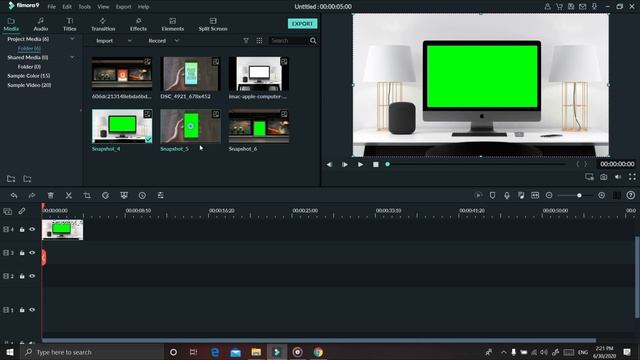Image resolution: width=640 pixels, height=360 pixels.
Task: Select Sample Color (15) in the tree
Action: (x=29, y=76)
